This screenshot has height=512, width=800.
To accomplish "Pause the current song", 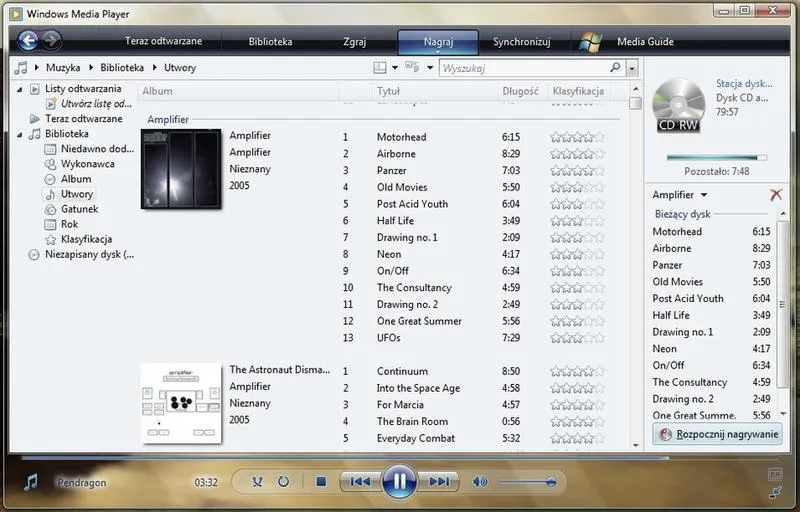I will (x=399, y=481).
